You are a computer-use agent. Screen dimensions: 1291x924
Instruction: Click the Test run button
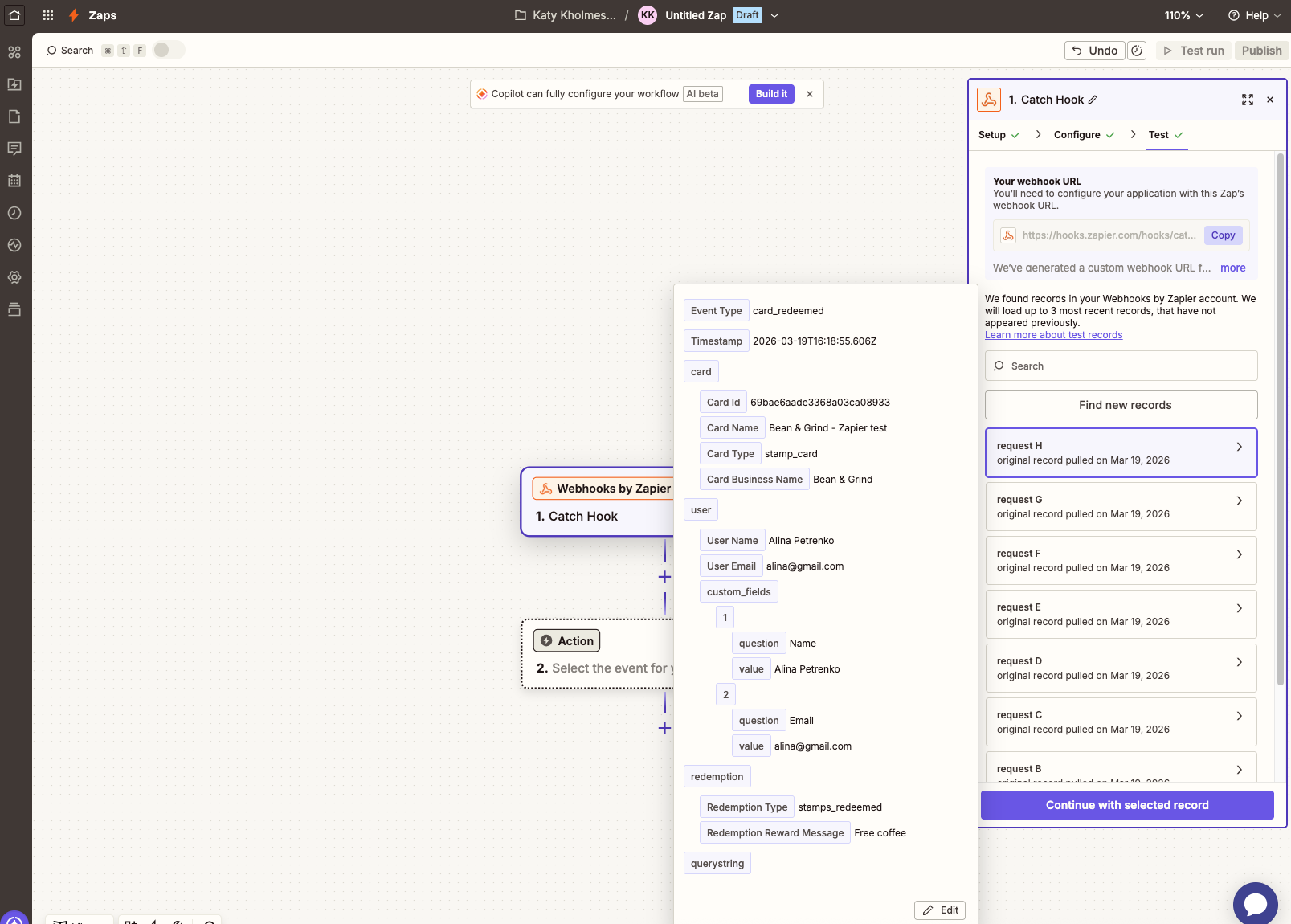[1194, 51]
